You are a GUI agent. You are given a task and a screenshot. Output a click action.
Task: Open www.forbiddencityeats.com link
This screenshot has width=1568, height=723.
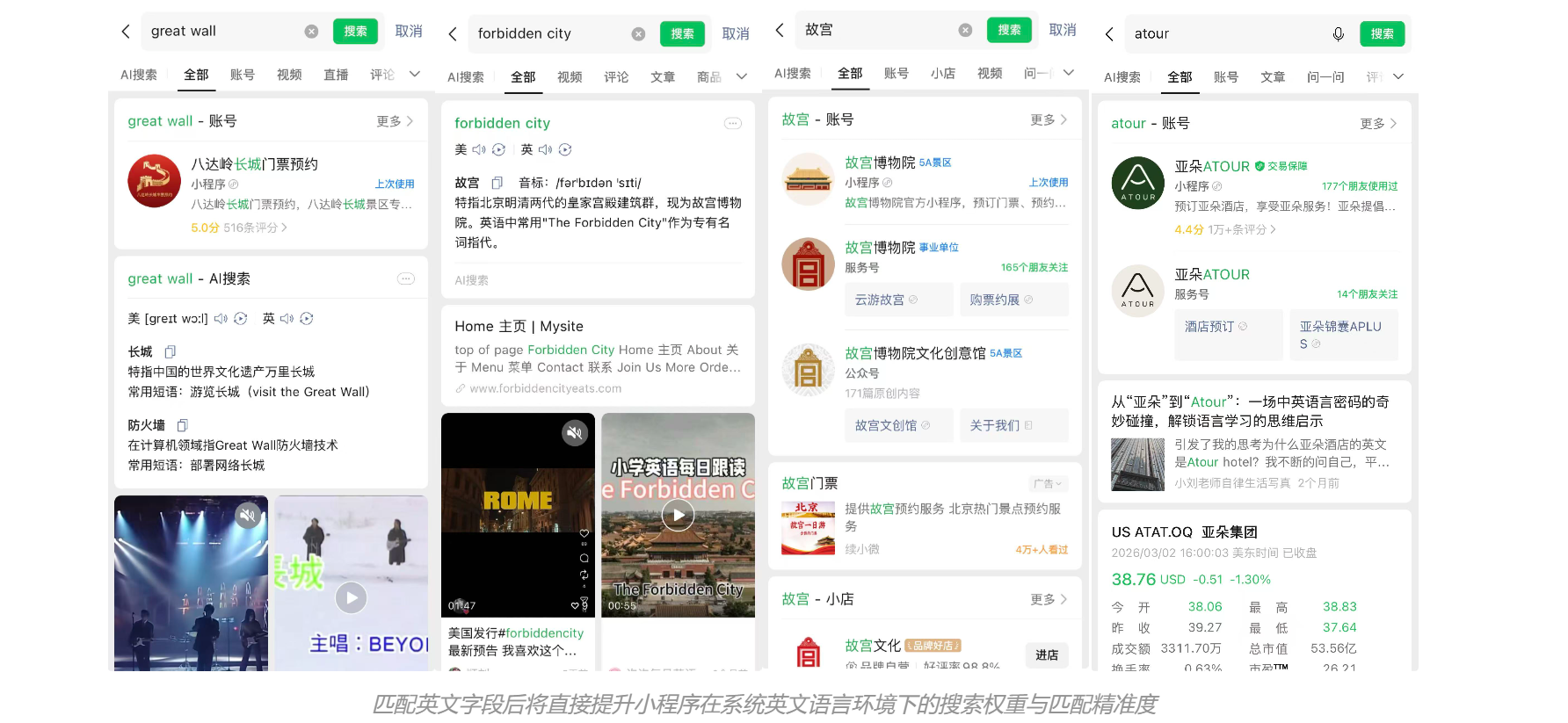click(538, 388)
